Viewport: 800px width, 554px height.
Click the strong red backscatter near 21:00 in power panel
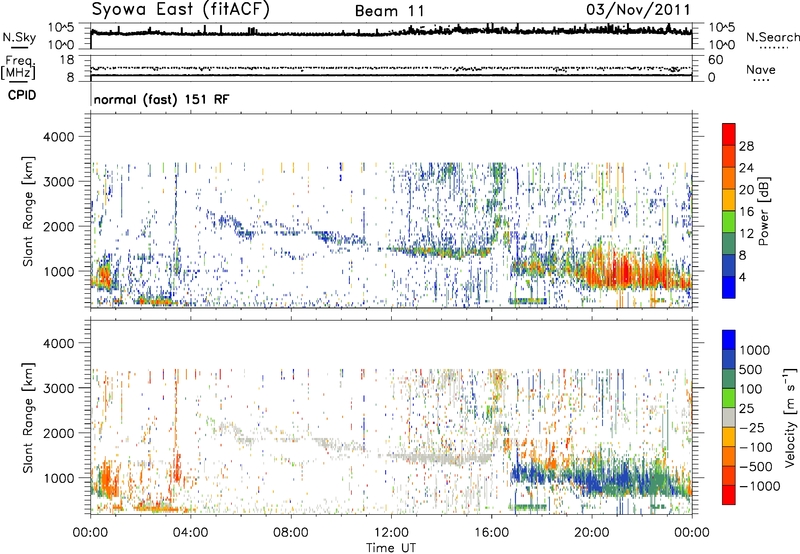click(x=622, y=270)
